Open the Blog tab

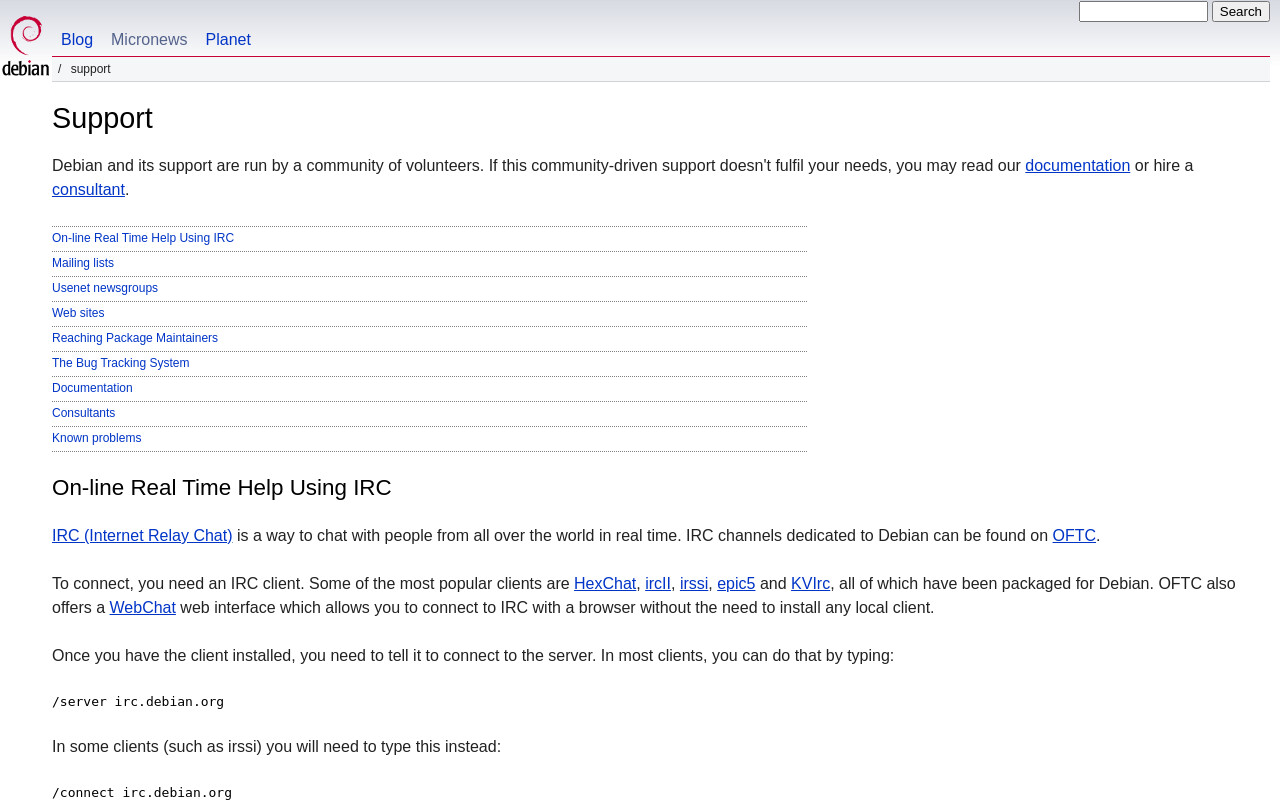tap(77, 40)
